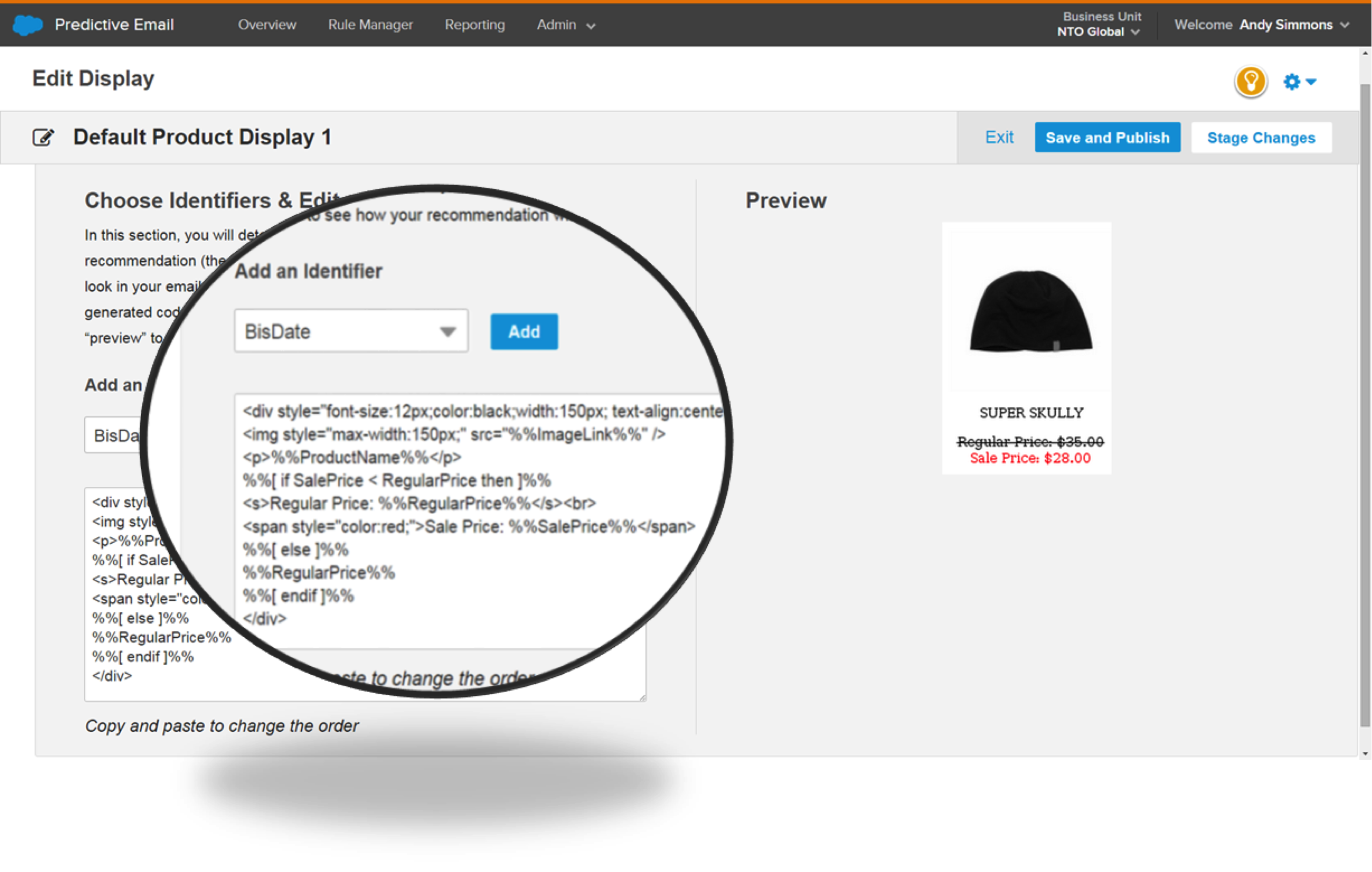Click the vertical page scrollbar
This screenshot has width=1372, height=872.
point(1364,399)
